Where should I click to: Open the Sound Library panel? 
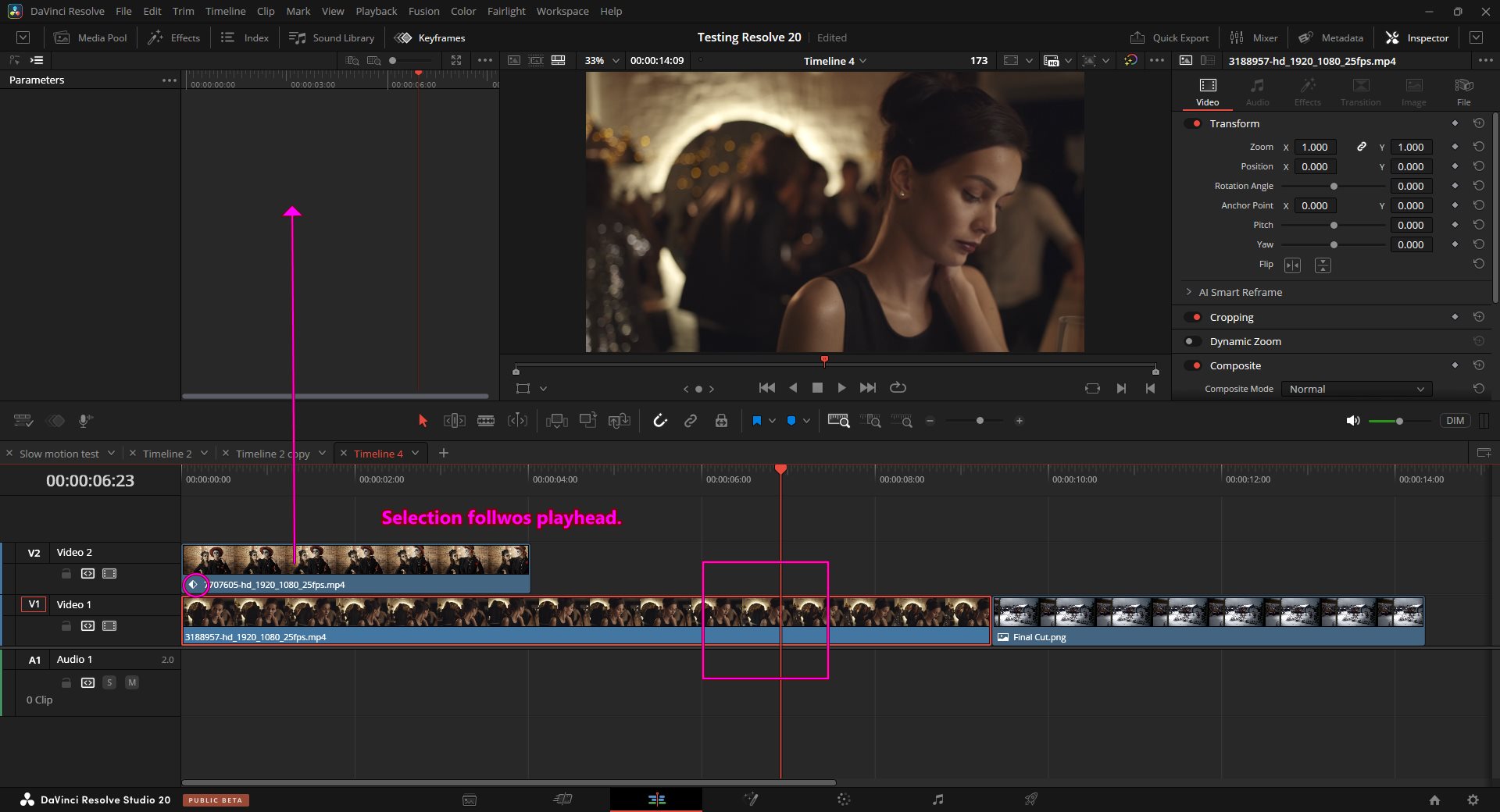click(331, 37)
